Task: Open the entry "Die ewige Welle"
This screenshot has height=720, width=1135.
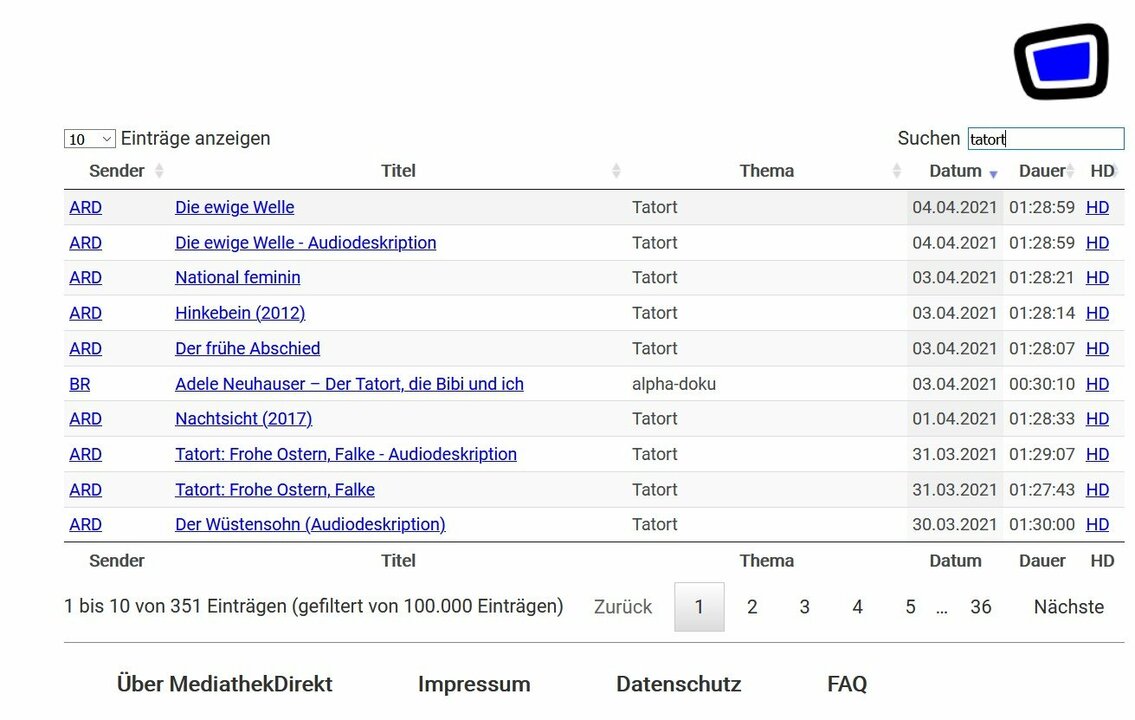Action: point(234,207)
